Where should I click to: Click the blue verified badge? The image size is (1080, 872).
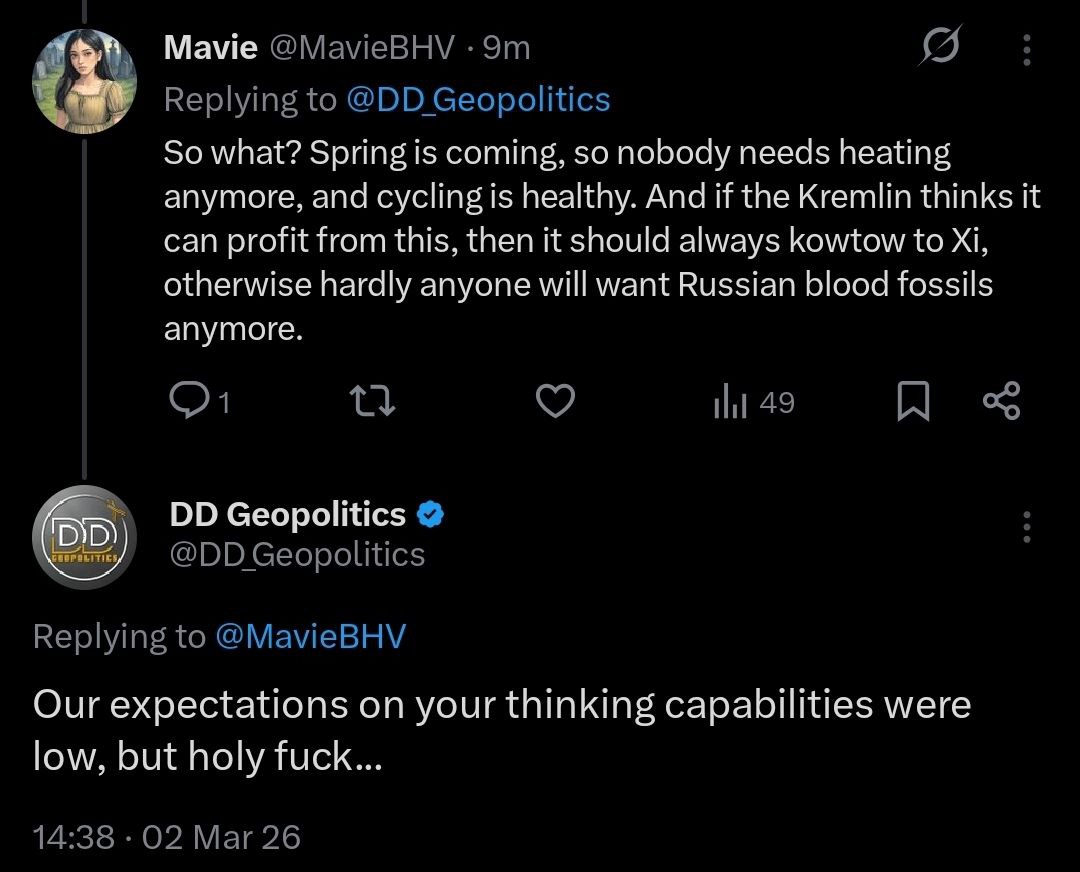(430, 515)
